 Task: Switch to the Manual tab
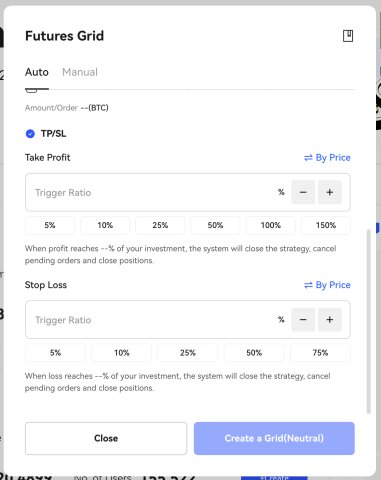(x=80, y=72)
